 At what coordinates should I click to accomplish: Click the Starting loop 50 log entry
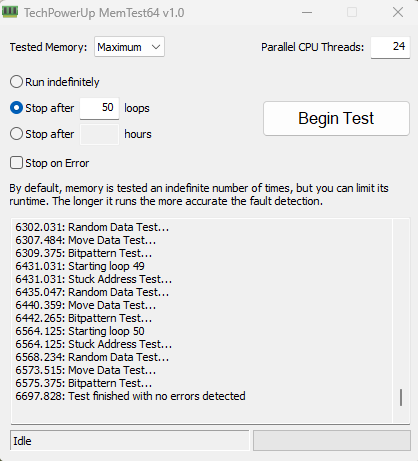tap(80, 331)
